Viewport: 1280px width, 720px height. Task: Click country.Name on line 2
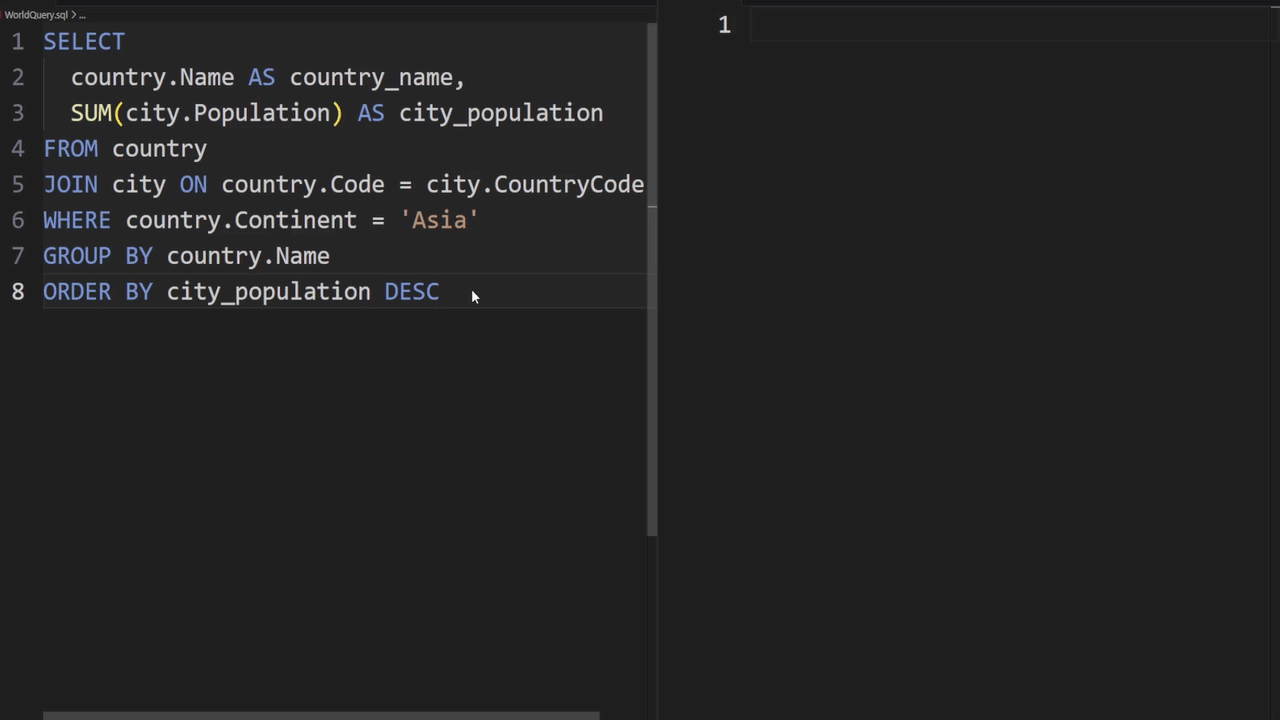[x=152, y=77]
